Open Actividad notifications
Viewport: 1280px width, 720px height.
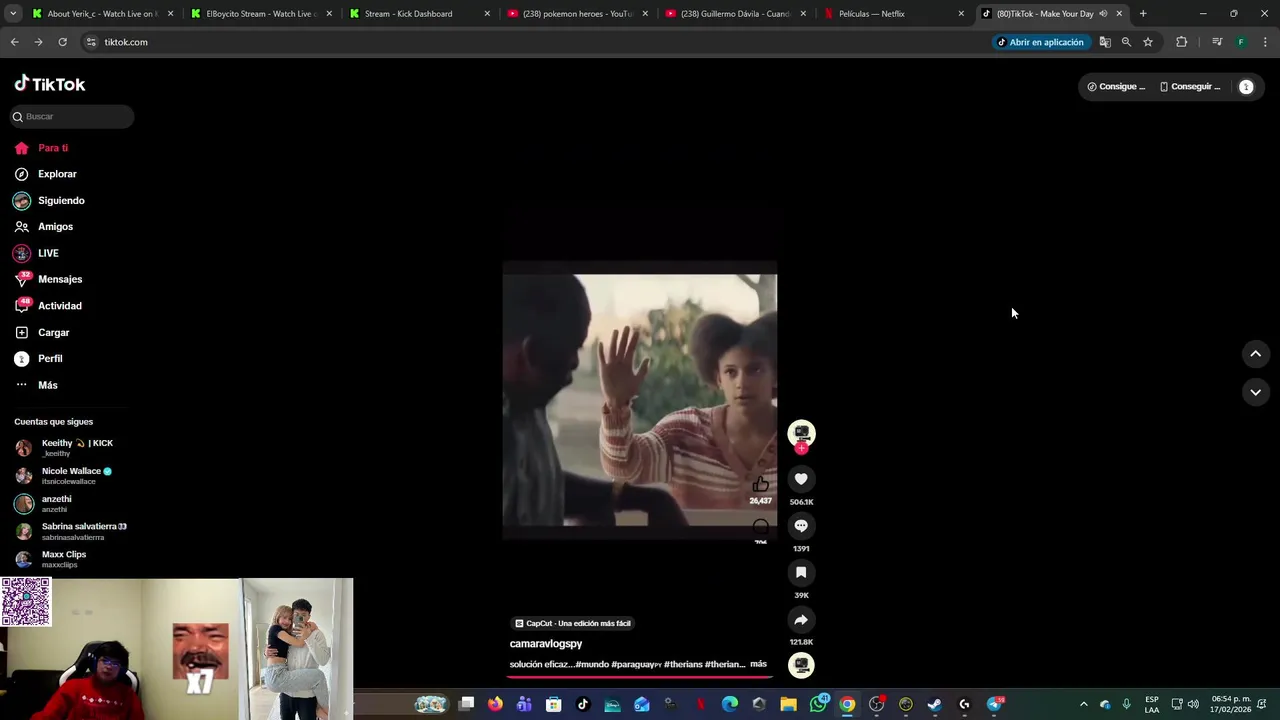coord(60,306)
